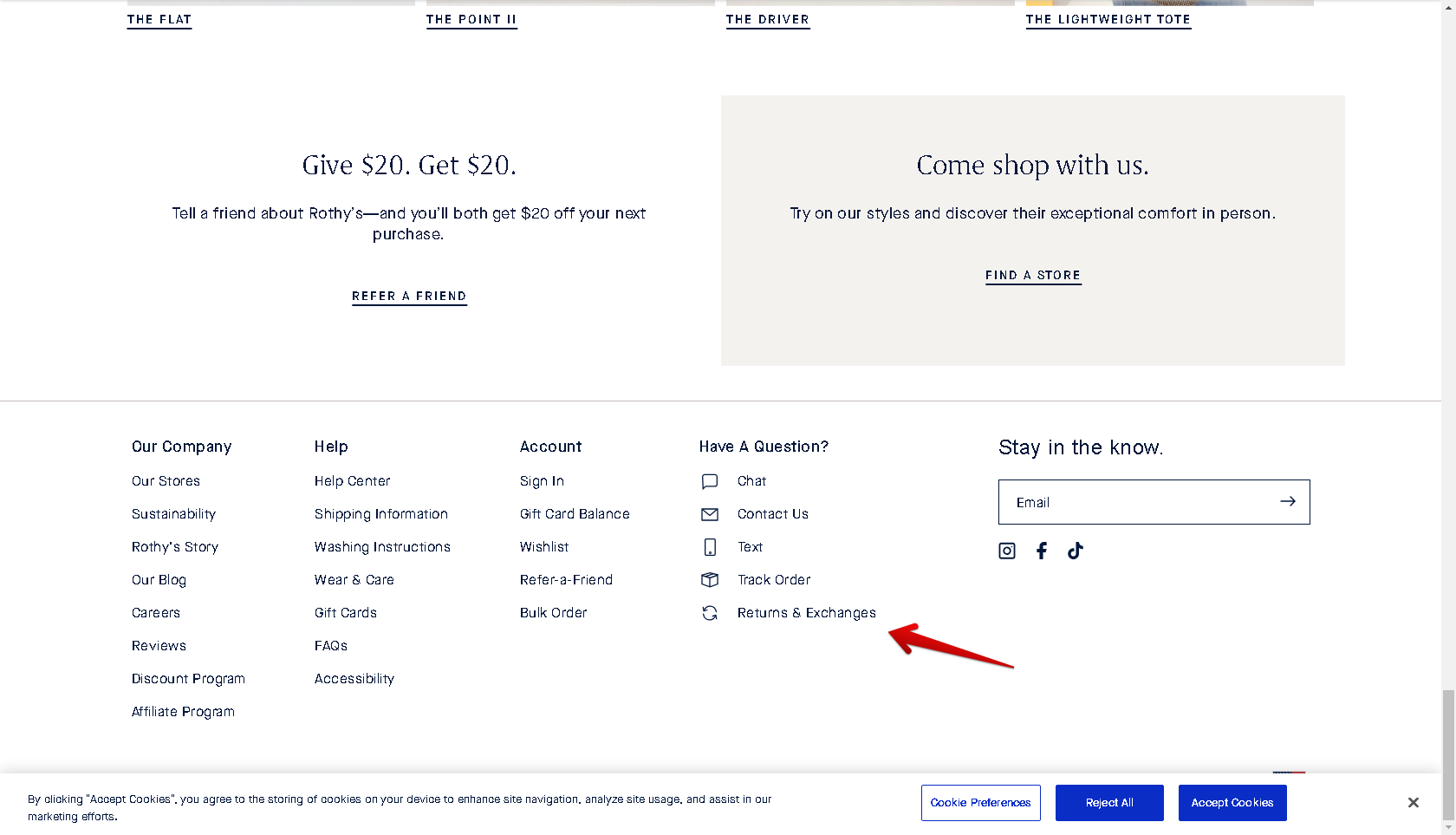Dismiss the cookie banner with X
The image size is (1456, 835).
click(1414, 803)
